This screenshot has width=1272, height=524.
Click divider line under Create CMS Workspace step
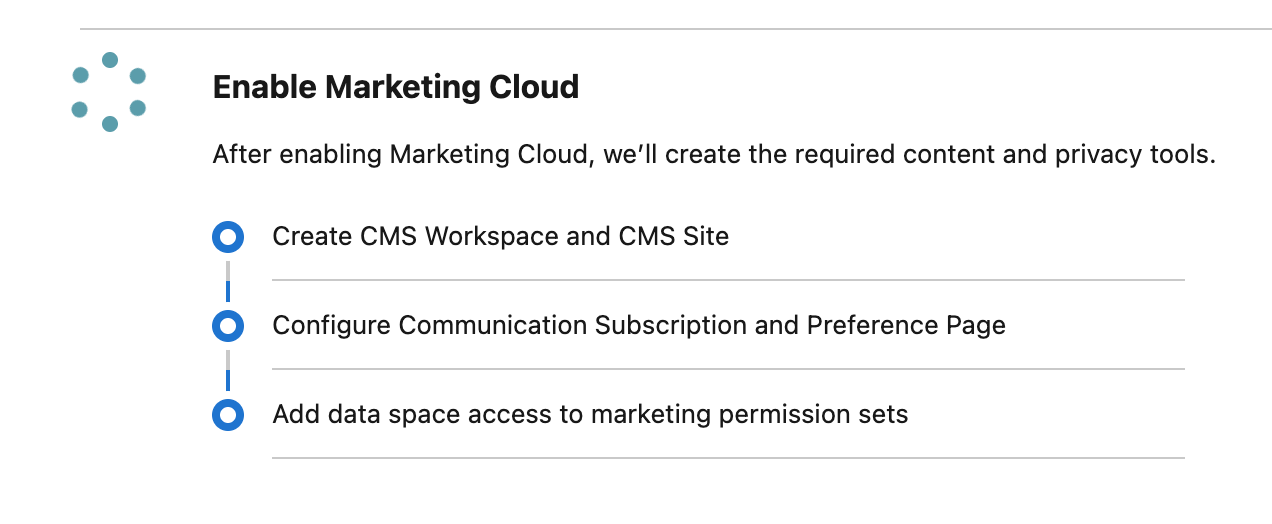click(x=728, y=280)
